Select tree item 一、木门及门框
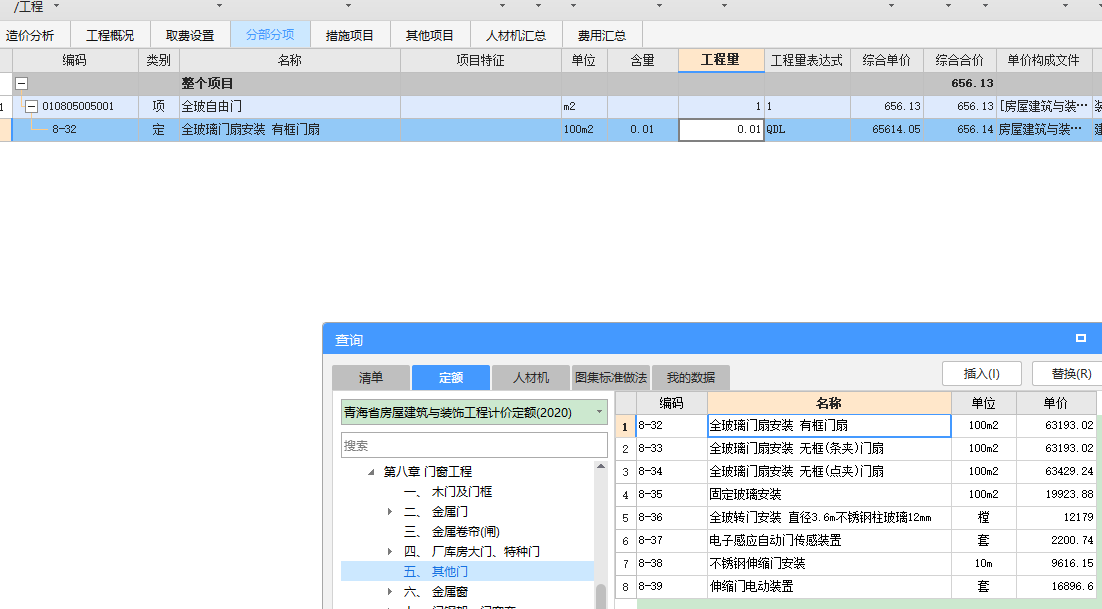This screenshot has height=609, width=1102. [x=461, y=492]
